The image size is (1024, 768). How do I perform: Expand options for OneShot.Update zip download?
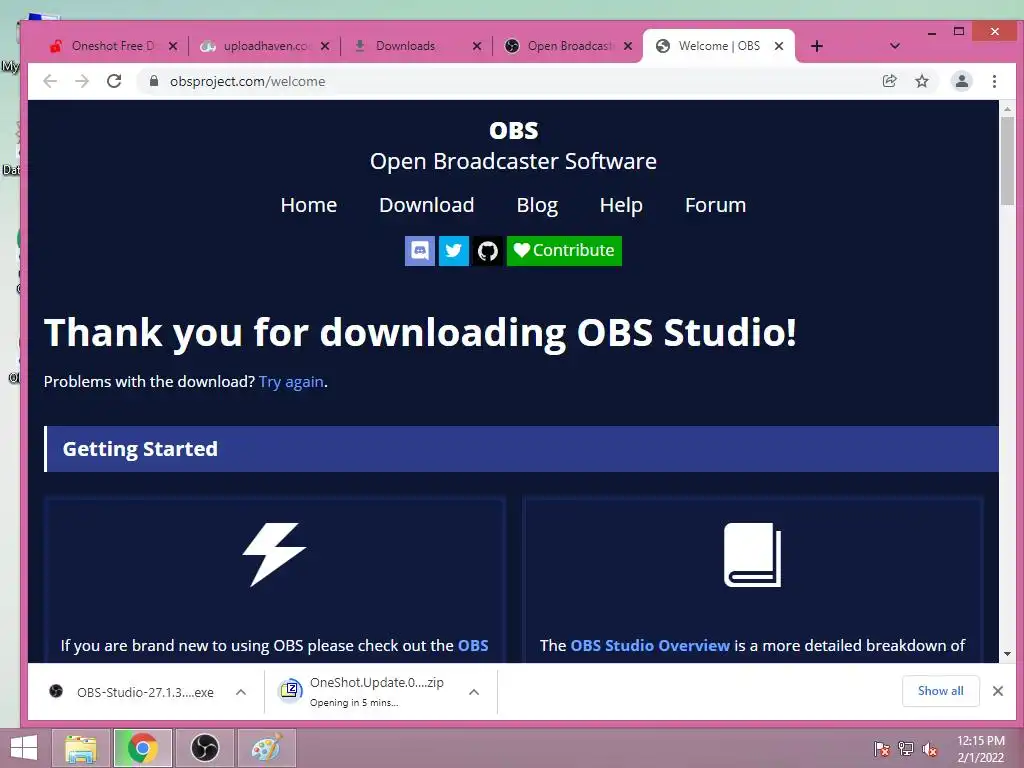tap(474, 692)
